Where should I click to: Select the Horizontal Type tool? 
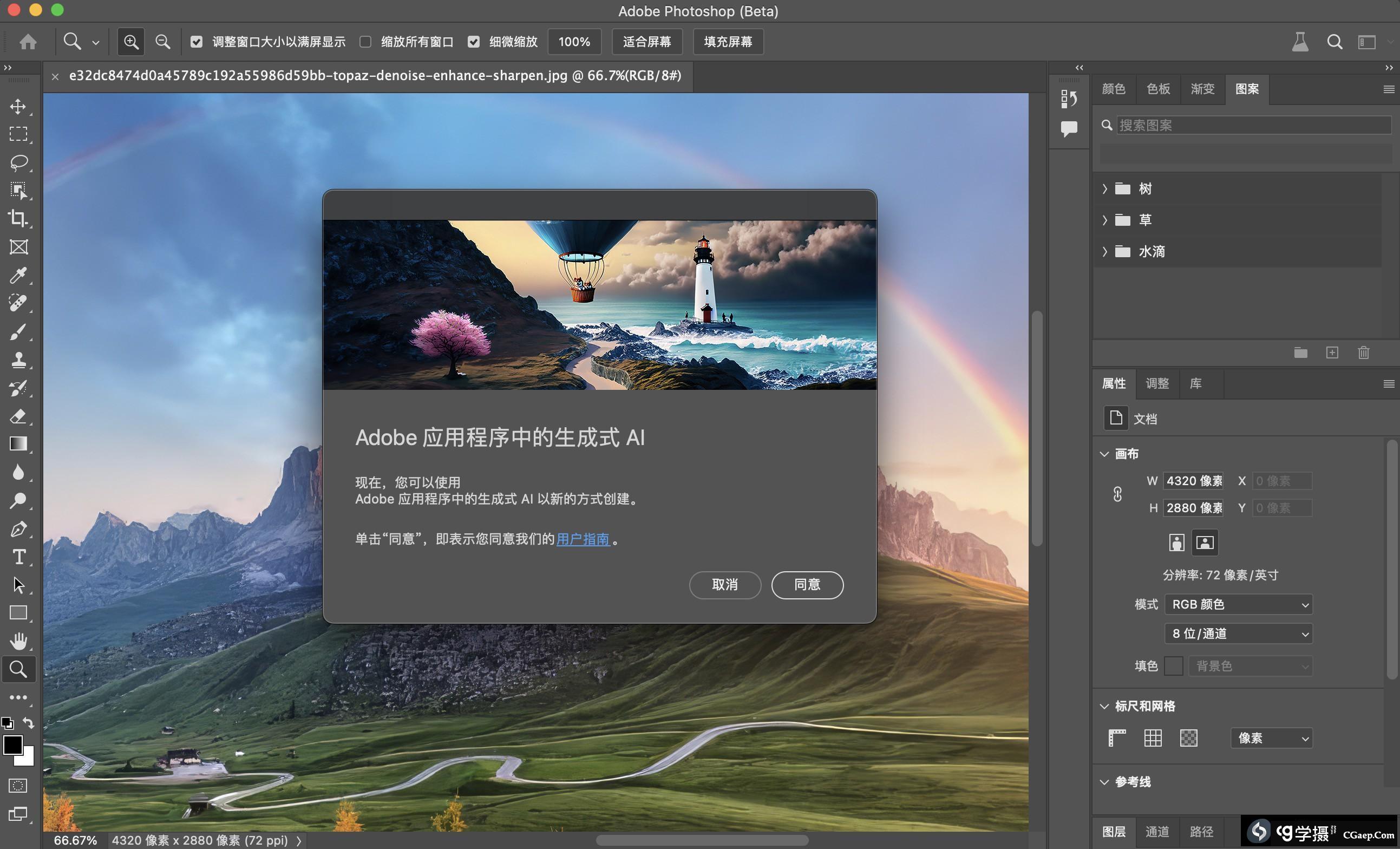click(18, 557)
